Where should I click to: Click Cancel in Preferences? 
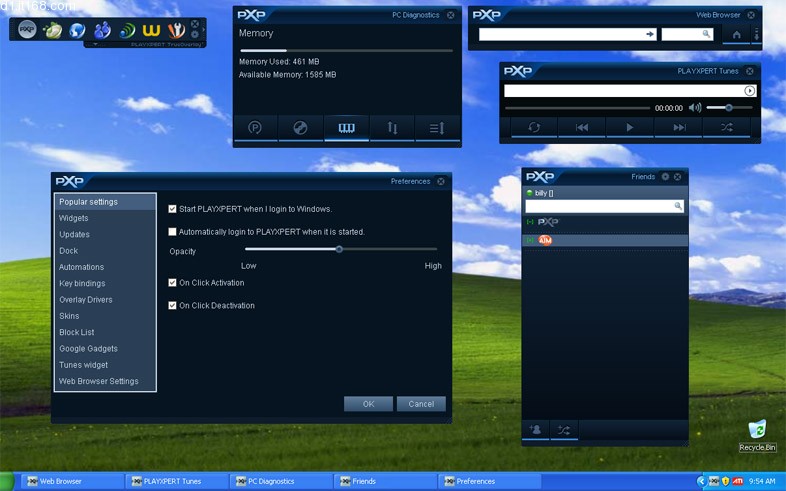tap(421, 404)
